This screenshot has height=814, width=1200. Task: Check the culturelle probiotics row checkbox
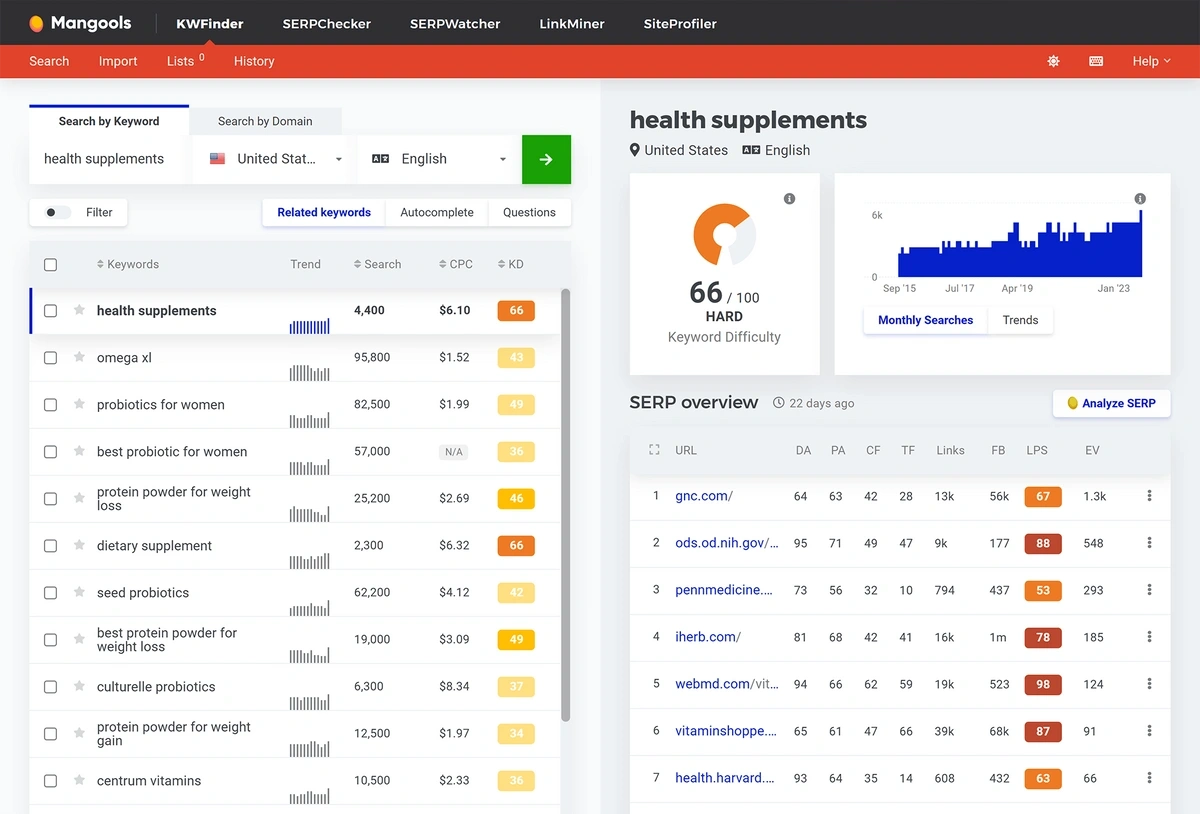tap(50, 687)
